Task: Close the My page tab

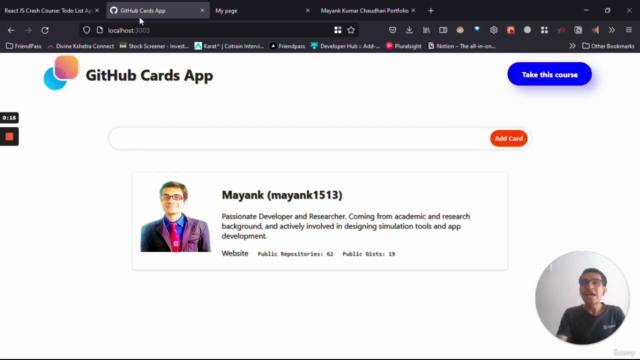Action: click(x=308, y=11)
